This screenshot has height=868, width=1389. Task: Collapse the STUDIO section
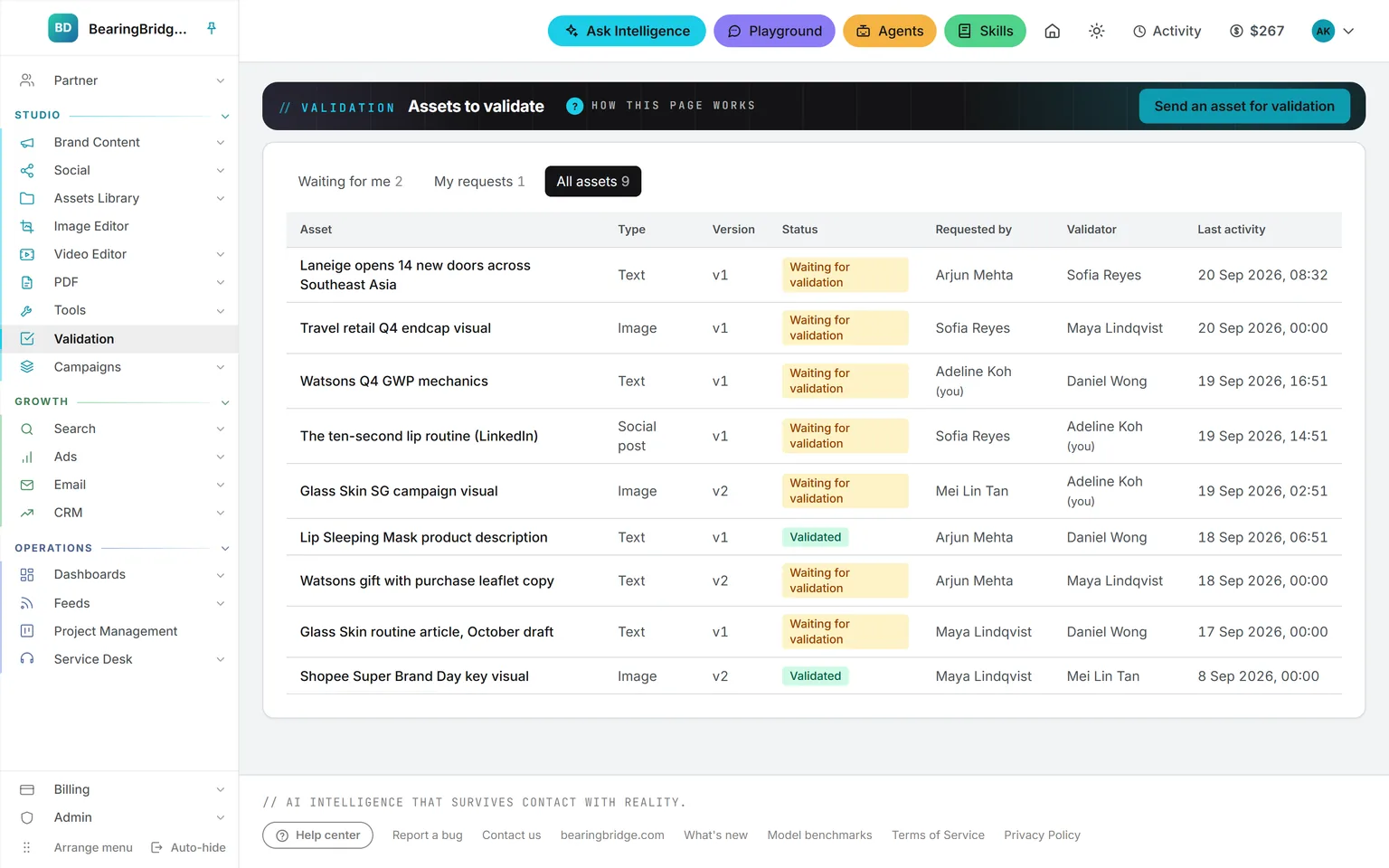[x=225, y=116]
